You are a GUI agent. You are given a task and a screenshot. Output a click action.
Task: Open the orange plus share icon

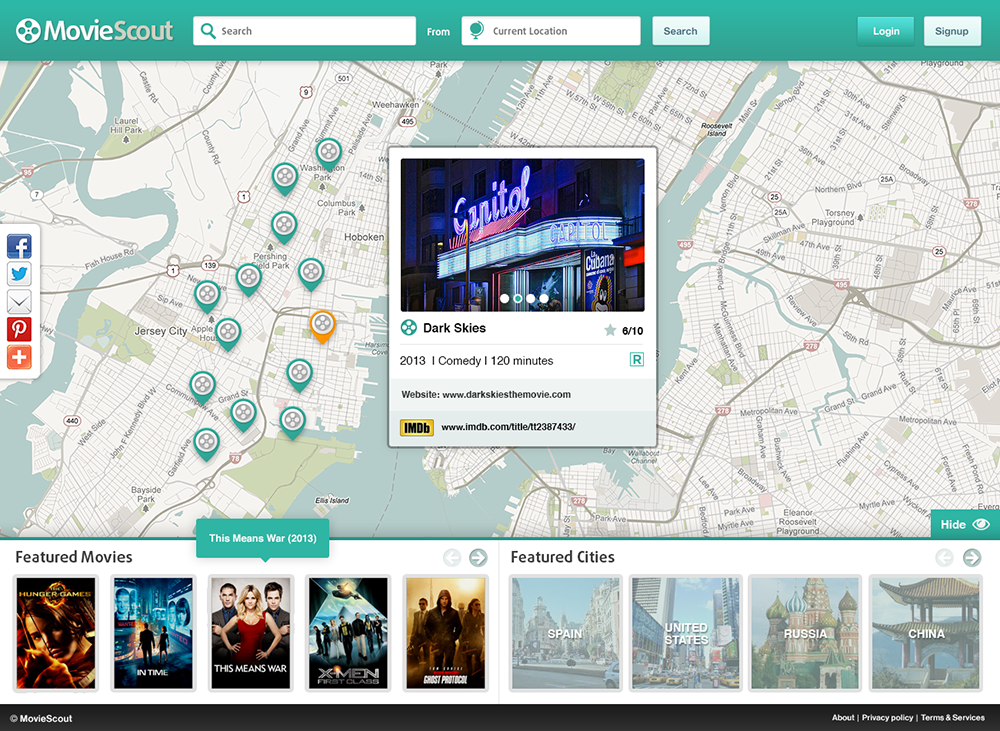(x=19, y=357)
